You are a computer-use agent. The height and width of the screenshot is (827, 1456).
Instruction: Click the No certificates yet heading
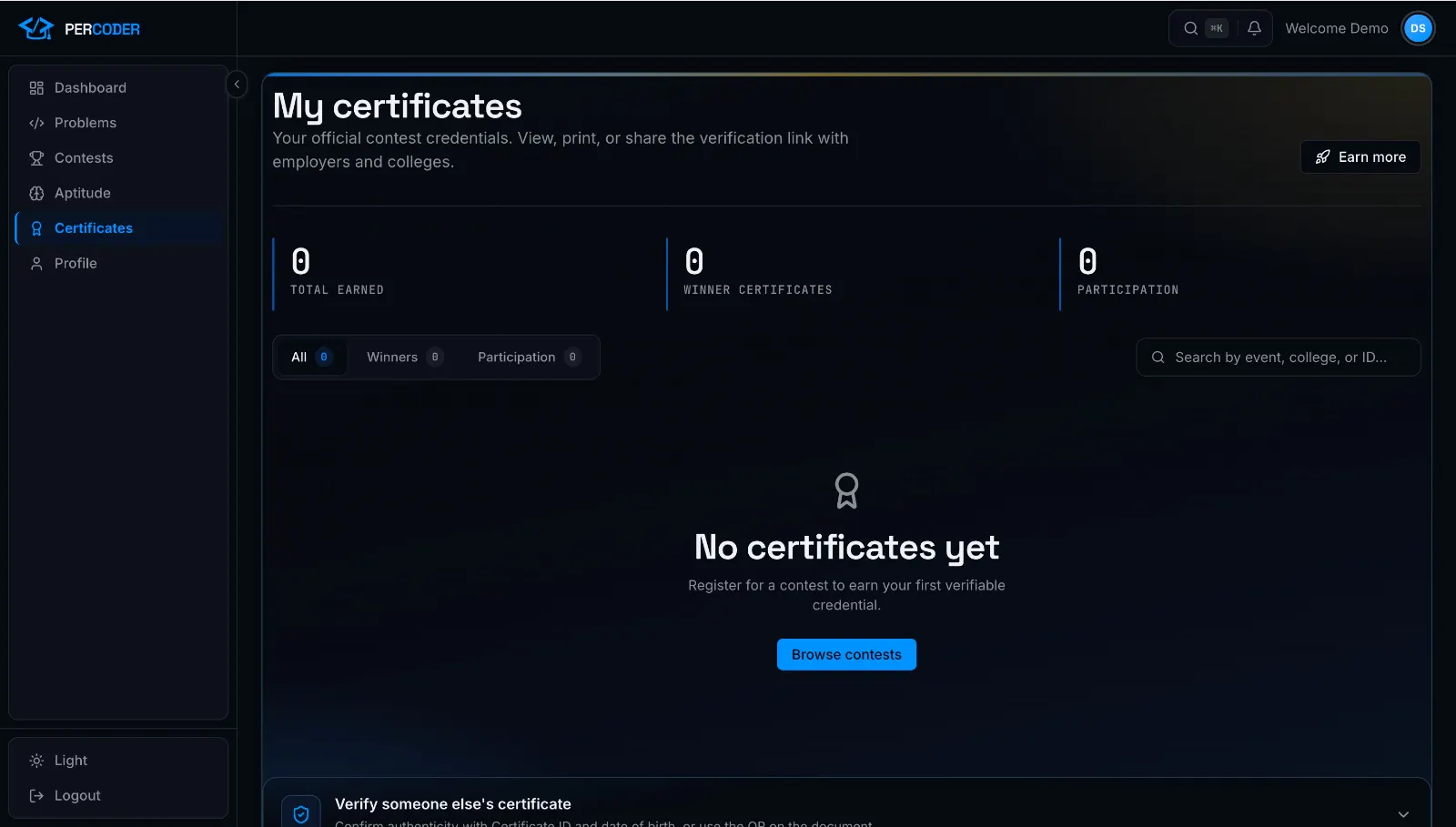click(x=846, y=548)
